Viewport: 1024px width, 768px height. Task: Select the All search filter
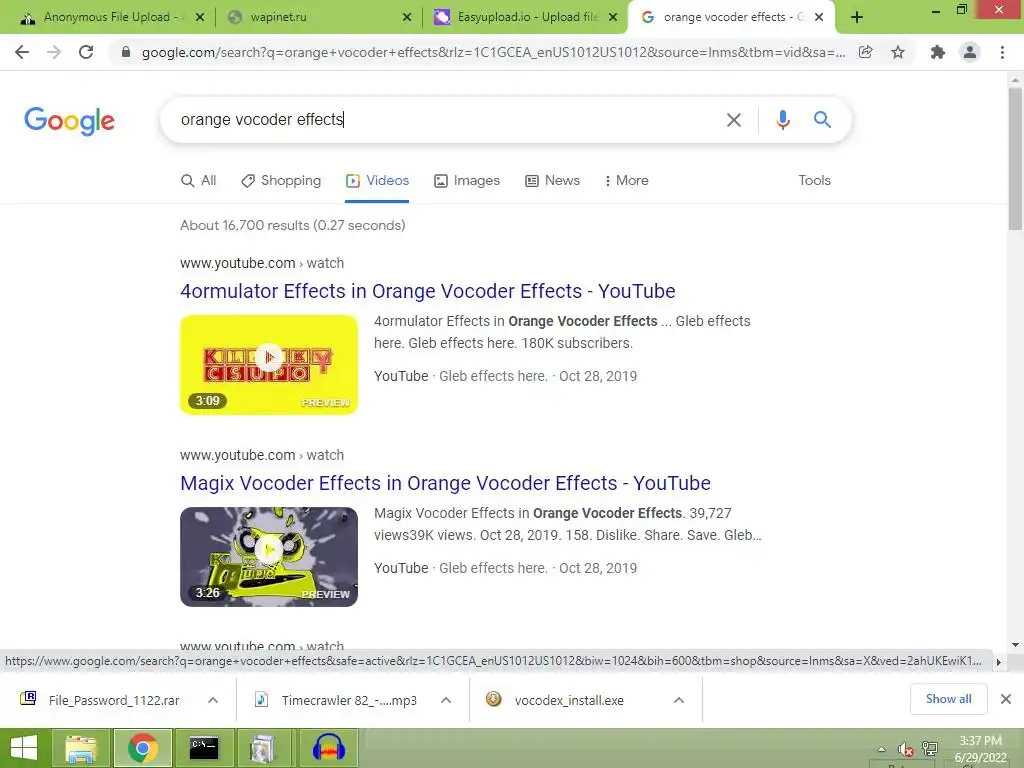(x=199, y=180)
